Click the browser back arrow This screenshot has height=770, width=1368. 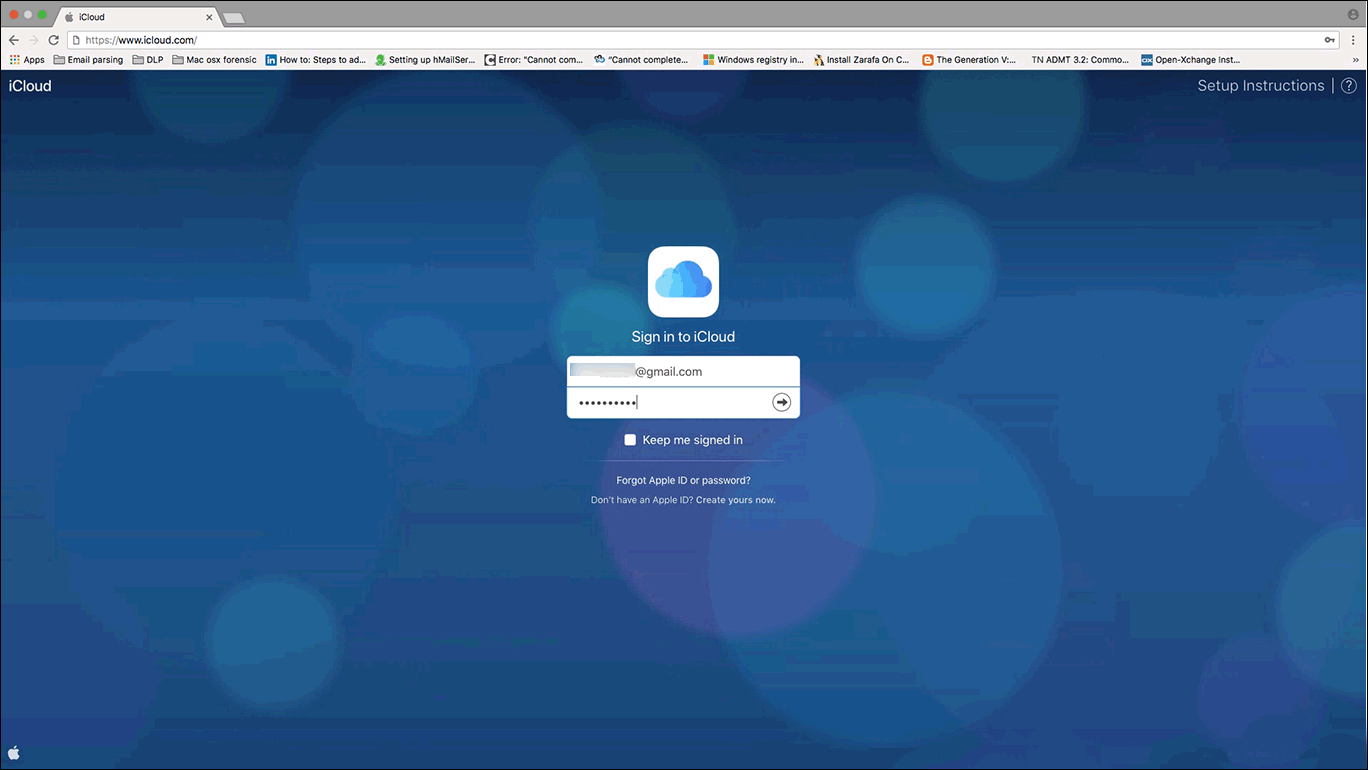[14, 40]
